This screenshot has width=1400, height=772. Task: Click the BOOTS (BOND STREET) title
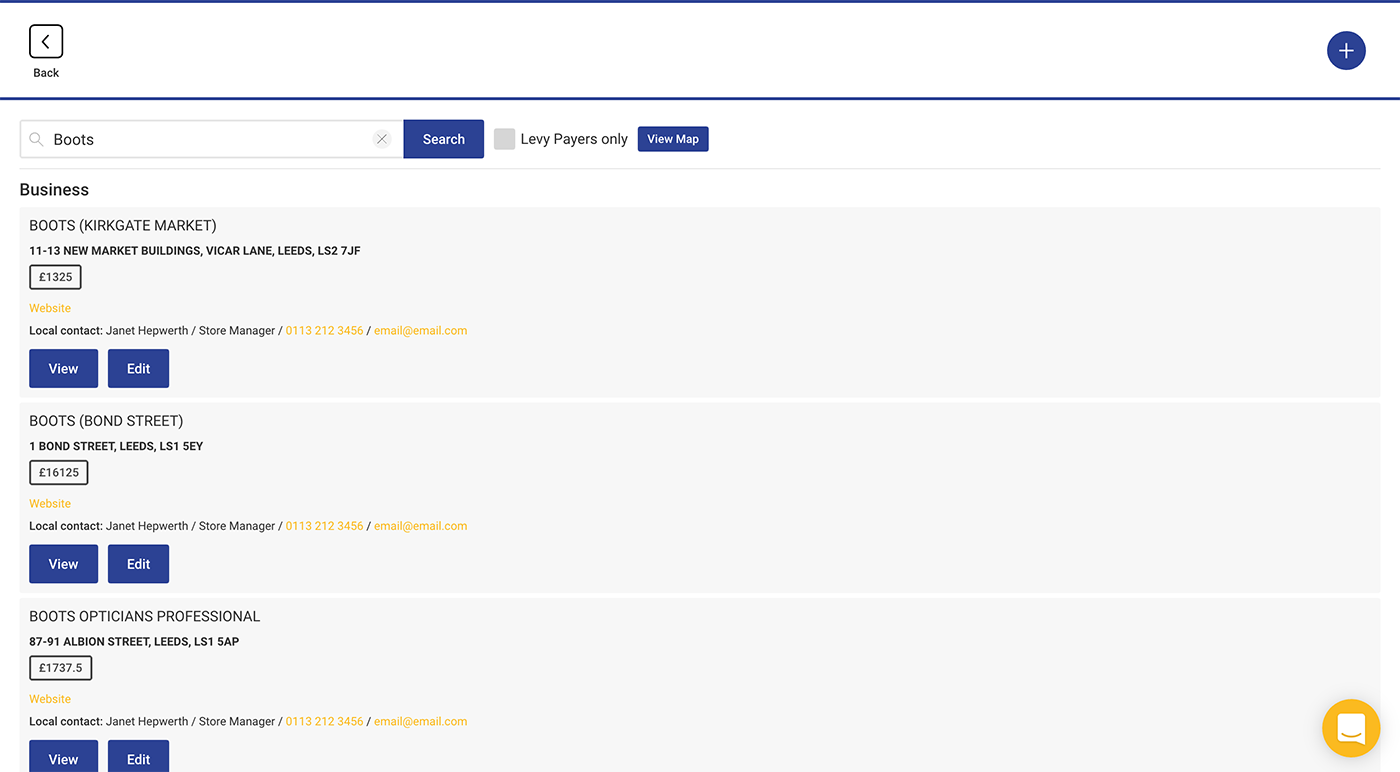tap(106, 421)
